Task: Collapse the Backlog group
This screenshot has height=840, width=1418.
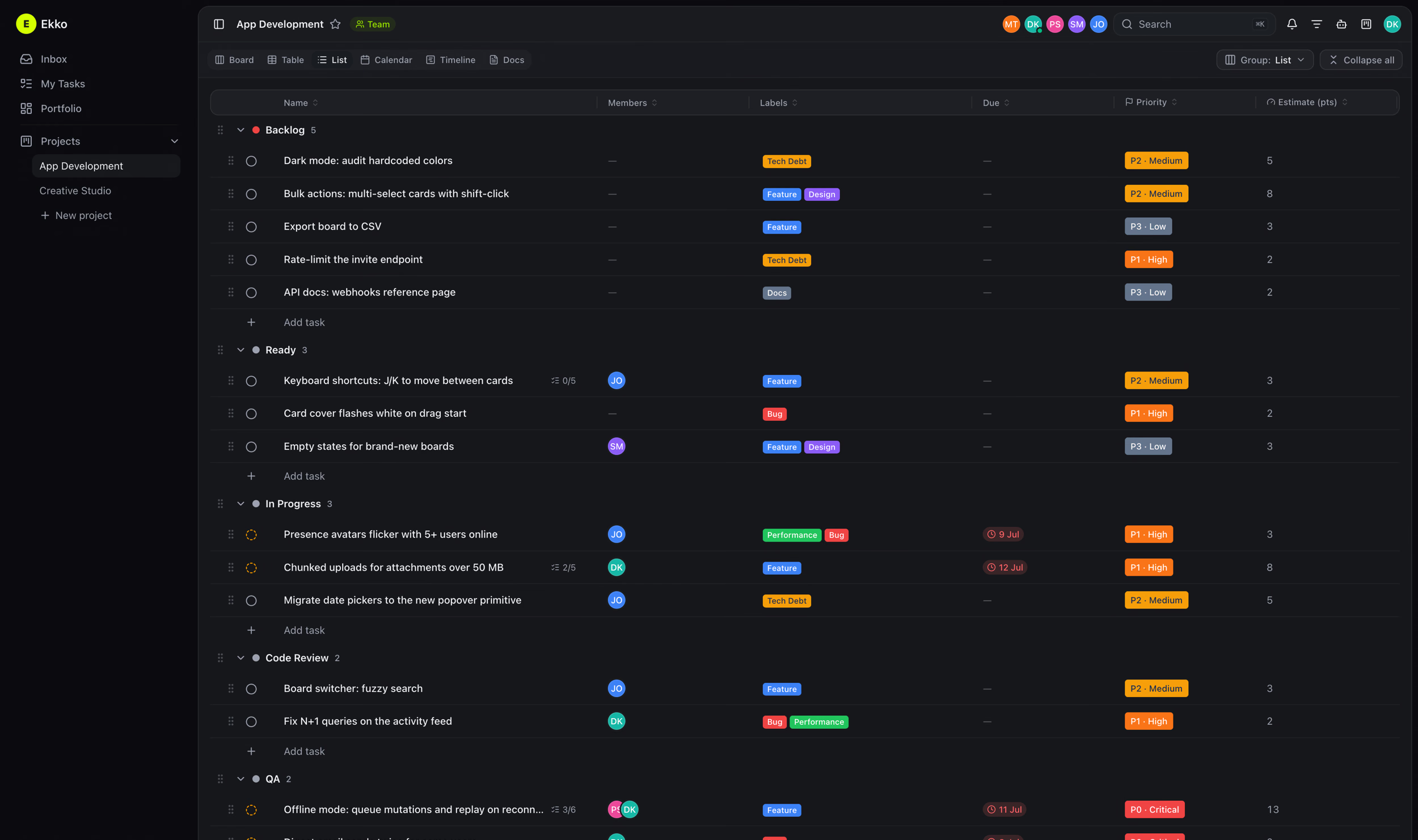Action: click(x=240, y=130)
